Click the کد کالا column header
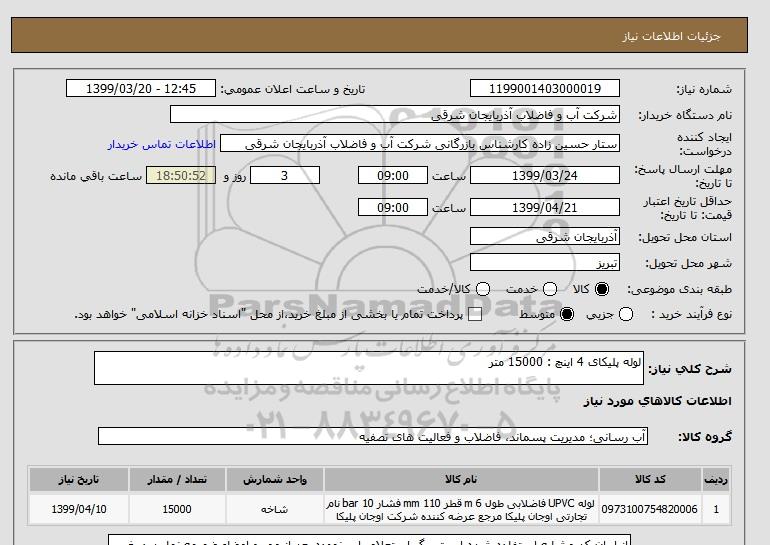Screen dimensions: 770x545 coord(650,479)
